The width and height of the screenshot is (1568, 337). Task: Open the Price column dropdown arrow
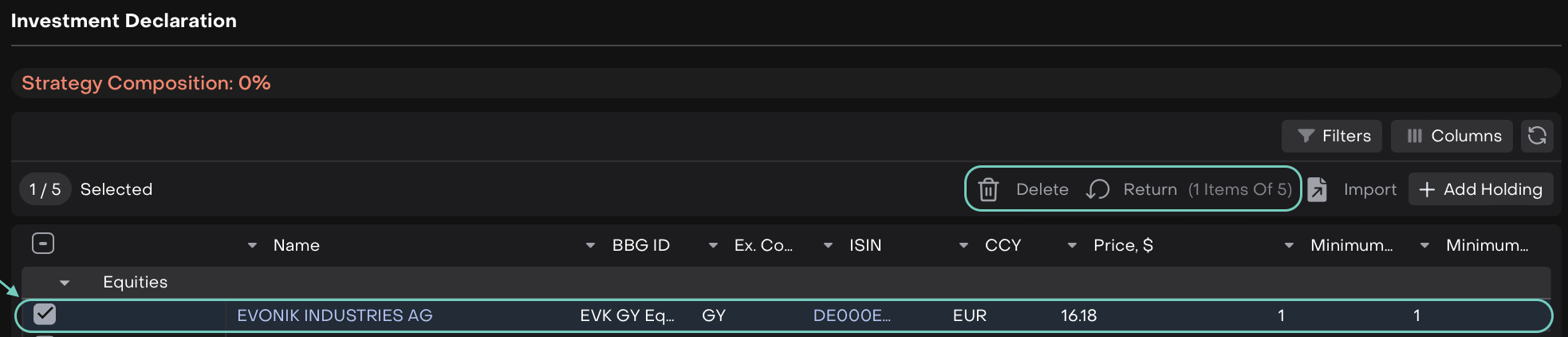click(1072, 245)
